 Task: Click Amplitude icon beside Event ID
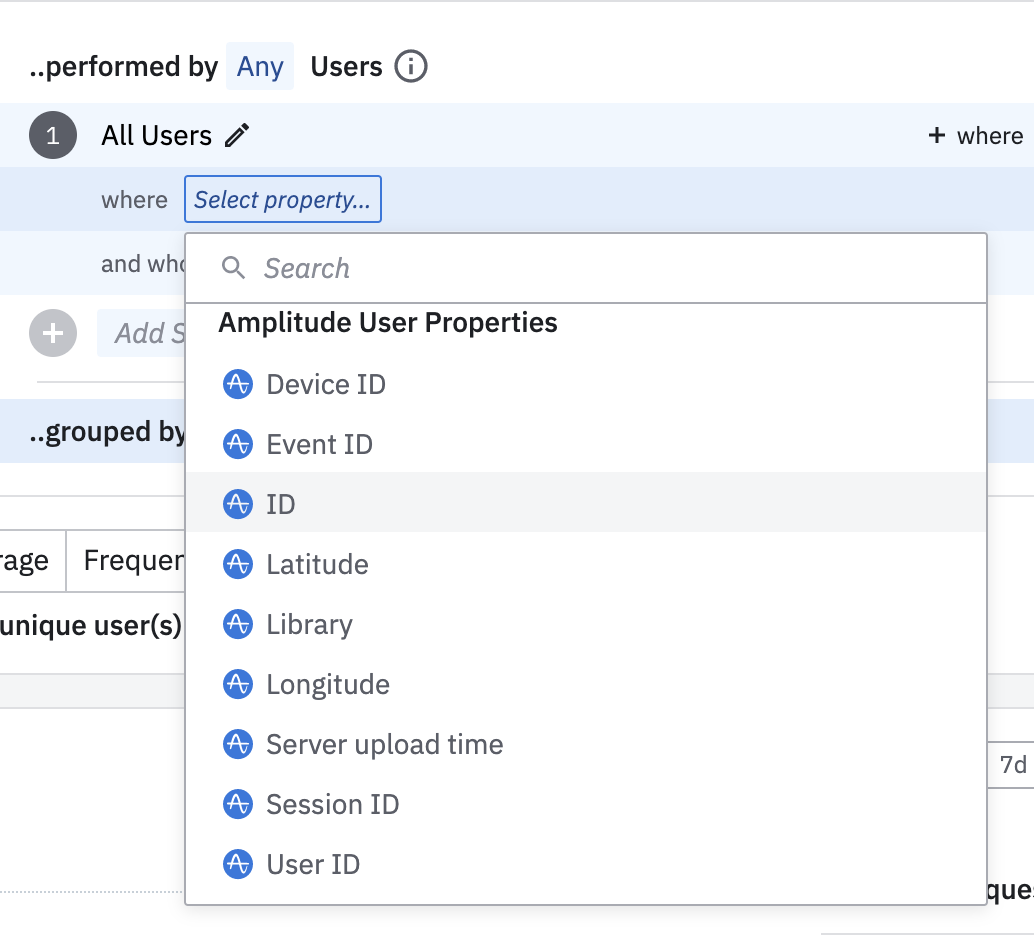(237, 444)
